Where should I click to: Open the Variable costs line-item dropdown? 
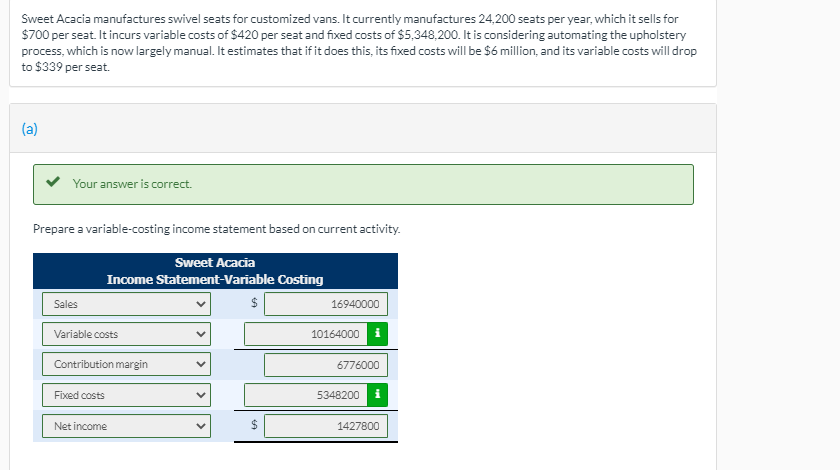tap(126, 334)
